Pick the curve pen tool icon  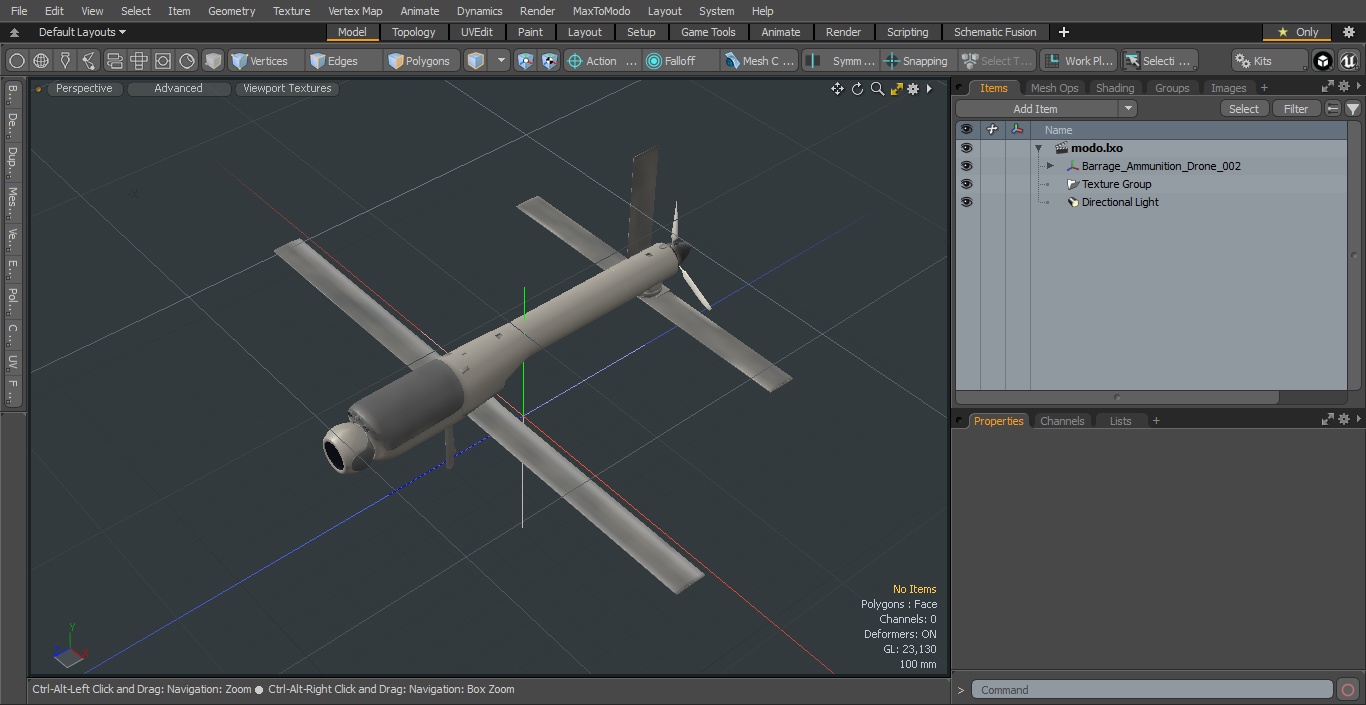89,61
